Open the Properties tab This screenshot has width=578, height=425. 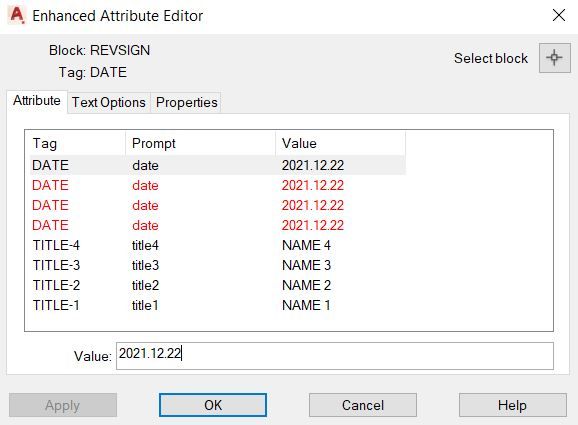[x=187, y=102]
